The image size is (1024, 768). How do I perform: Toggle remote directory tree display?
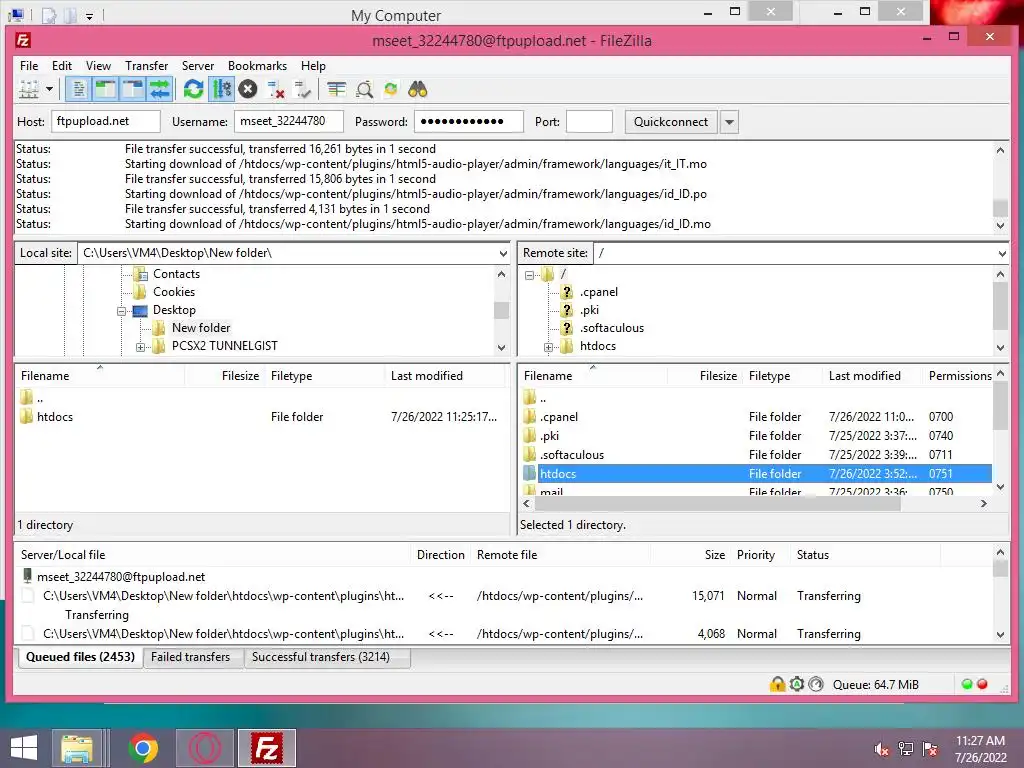[133, 89]
